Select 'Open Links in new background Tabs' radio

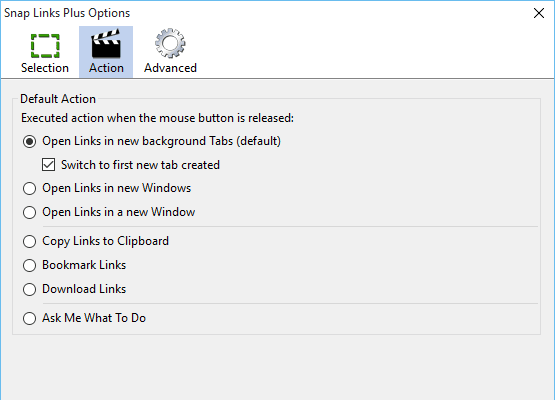29,142
